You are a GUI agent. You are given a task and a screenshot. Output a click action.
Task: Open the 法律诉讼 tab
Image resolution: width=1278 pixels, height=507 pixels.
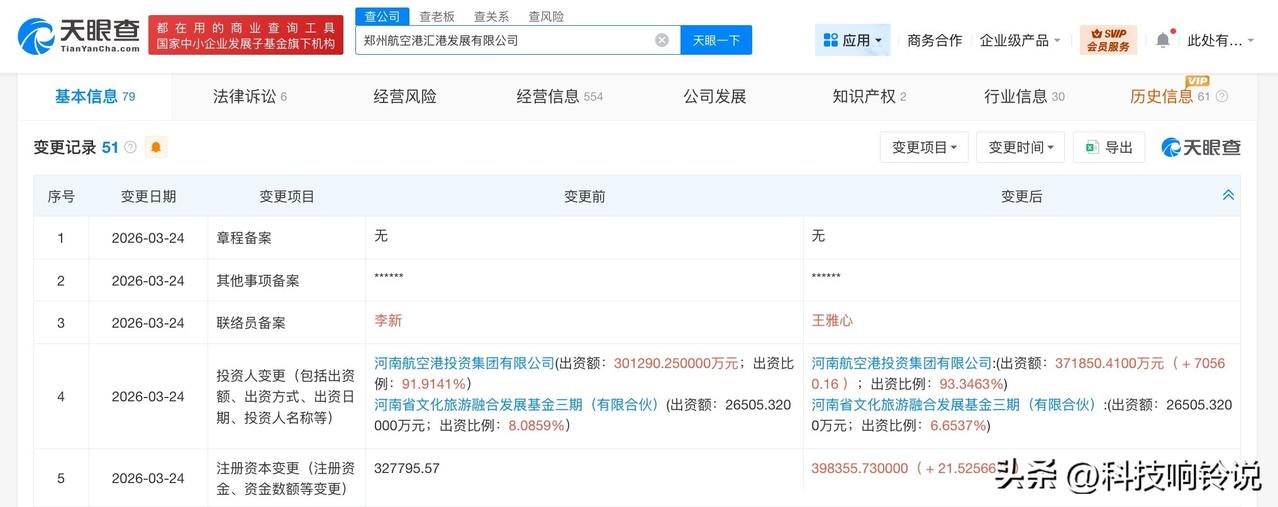250,97
